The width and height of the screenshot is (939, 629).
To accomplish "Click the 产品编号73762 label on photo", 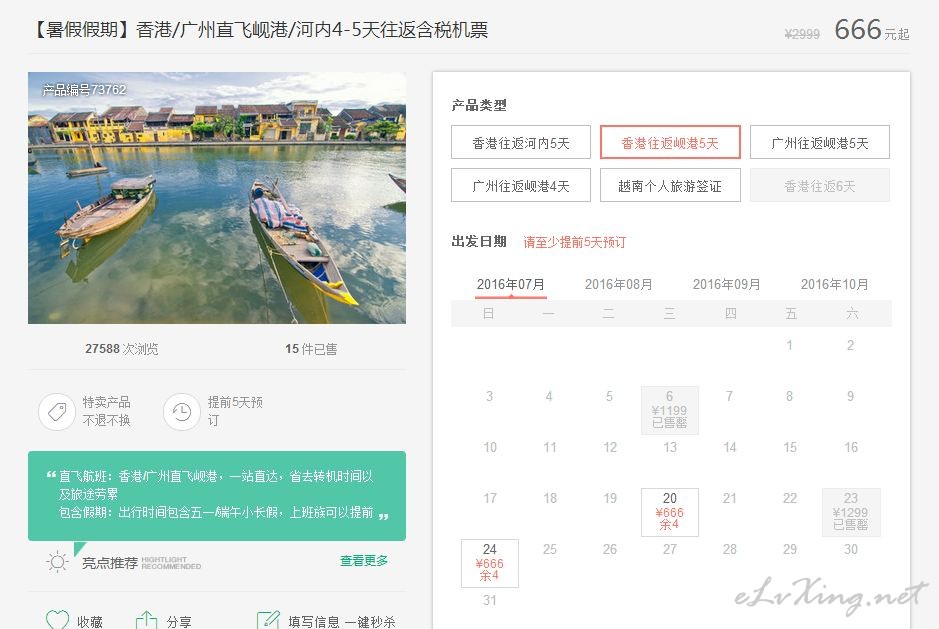I will click(84, 90).
